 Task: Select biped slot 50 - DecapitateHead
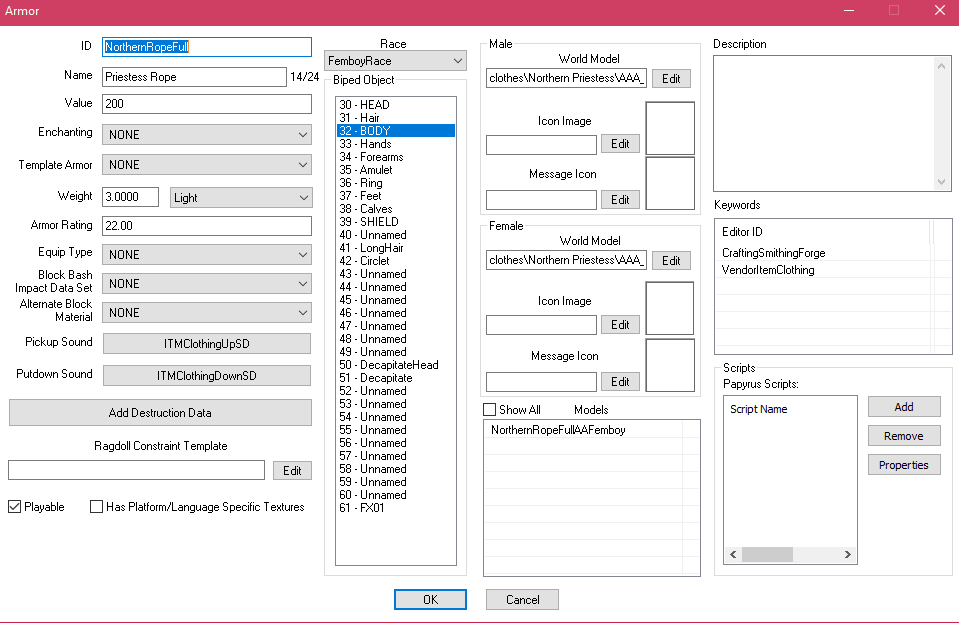(396, 364)
